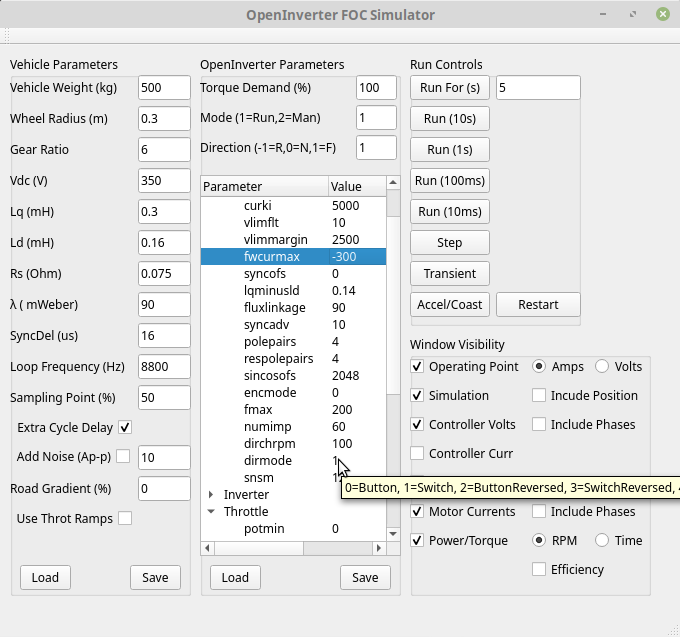
Task: Expand the Inverter tree group
Action: [x=211, y=495]
